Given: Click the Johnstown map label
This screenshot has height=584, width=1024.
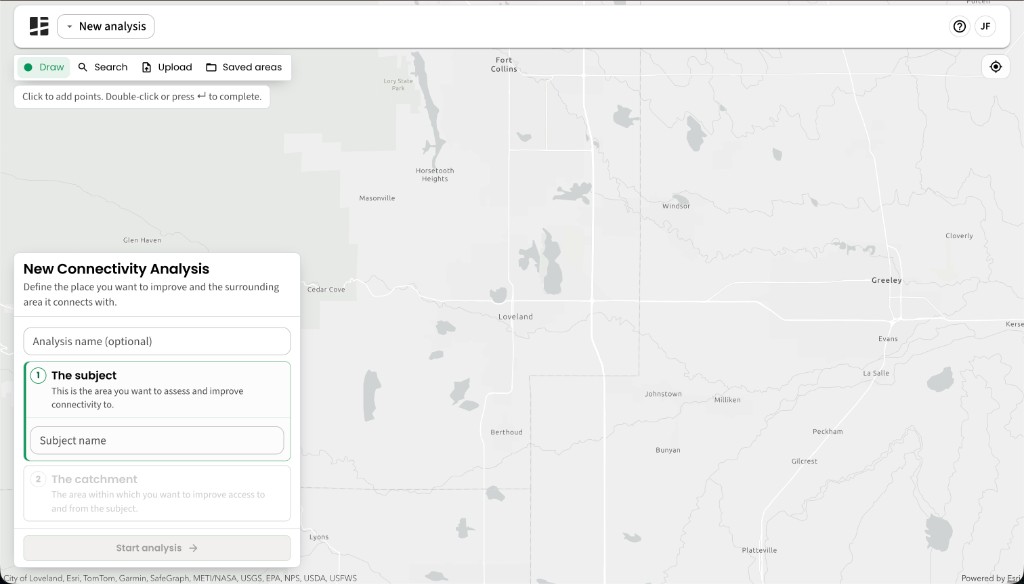Looking at the screenshot, I should (x=663, y=394).
